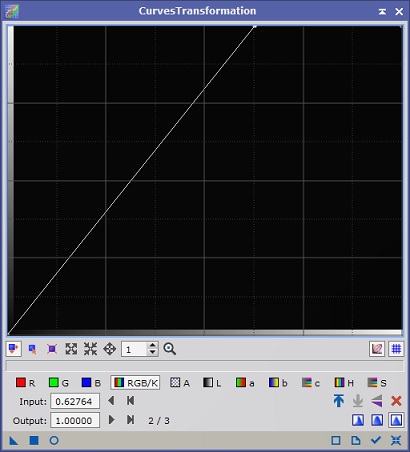Click the store curve blue up-arrow
This screenshot has height=452, width=410.
[339, 401]
